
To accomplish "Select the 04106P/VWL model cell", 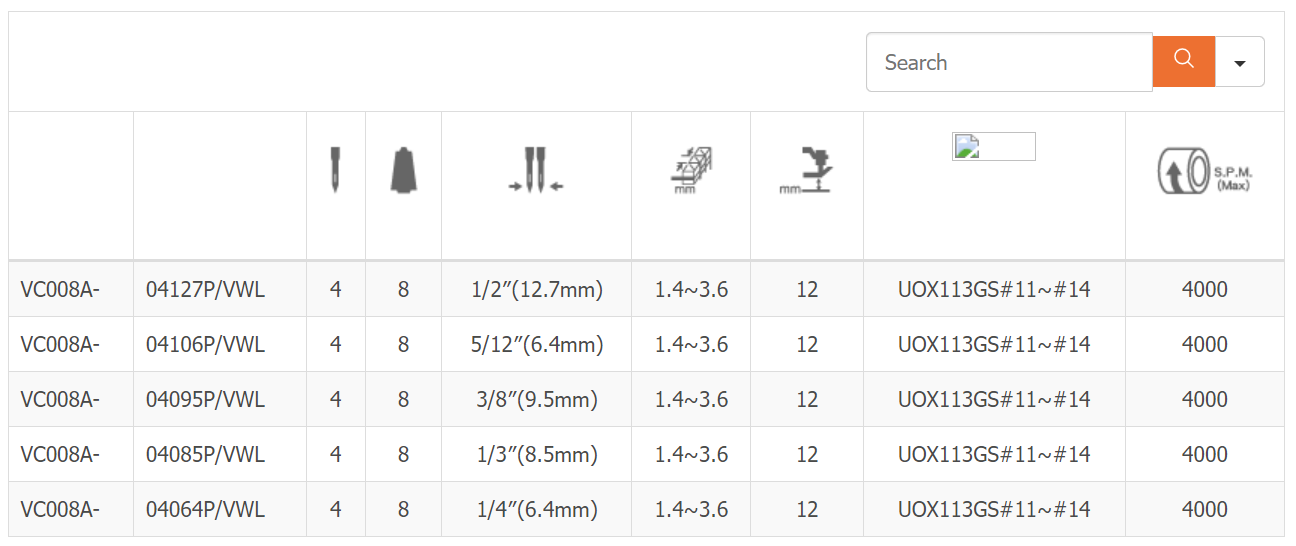I will pyautogui.click(x=205, y=345).
